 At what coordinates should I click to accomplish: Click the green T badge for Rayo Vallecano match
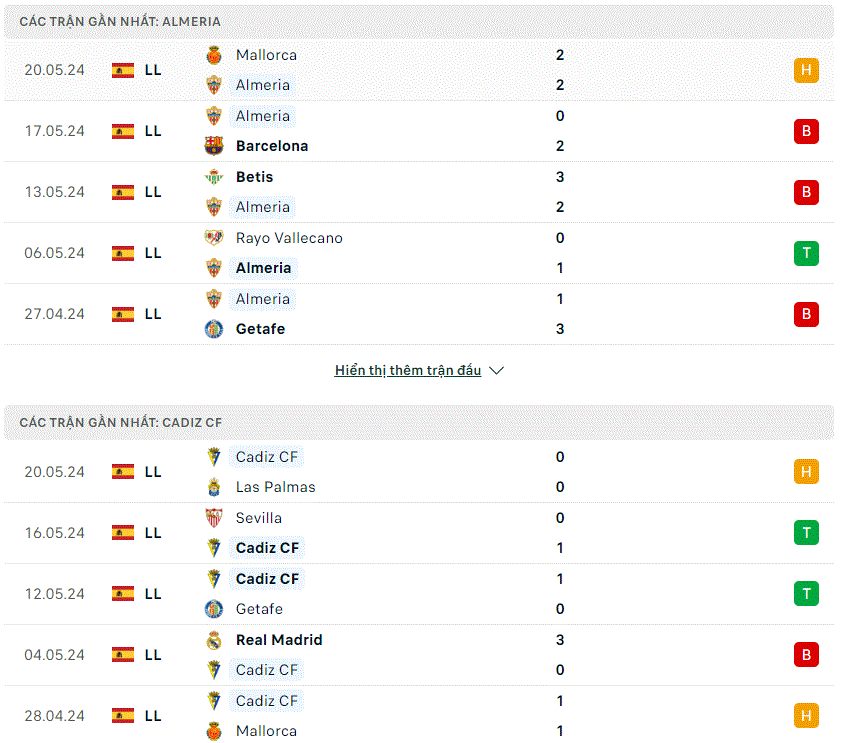point(806,253)
